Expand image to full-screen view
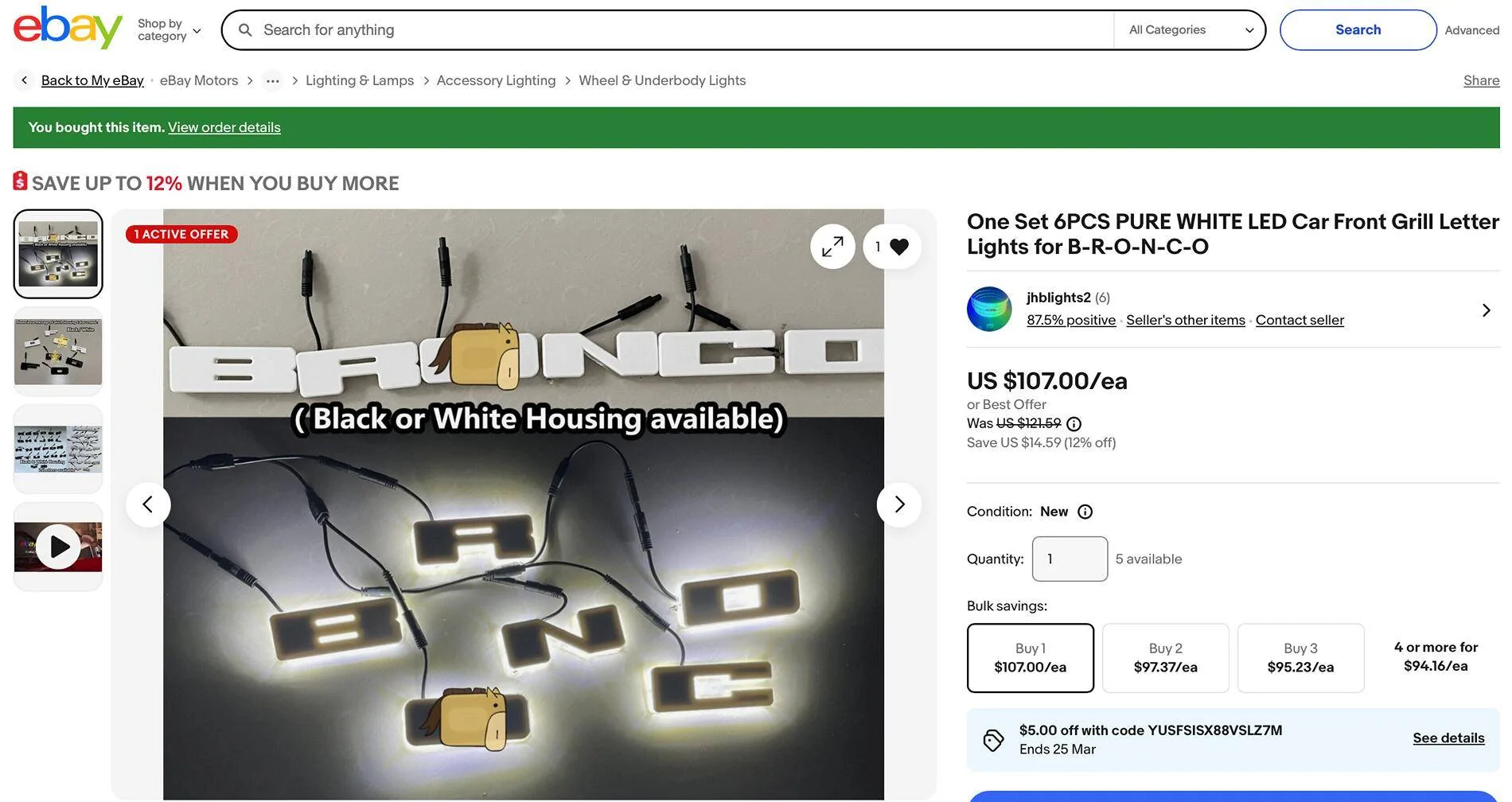 click(x=832, y=247)
